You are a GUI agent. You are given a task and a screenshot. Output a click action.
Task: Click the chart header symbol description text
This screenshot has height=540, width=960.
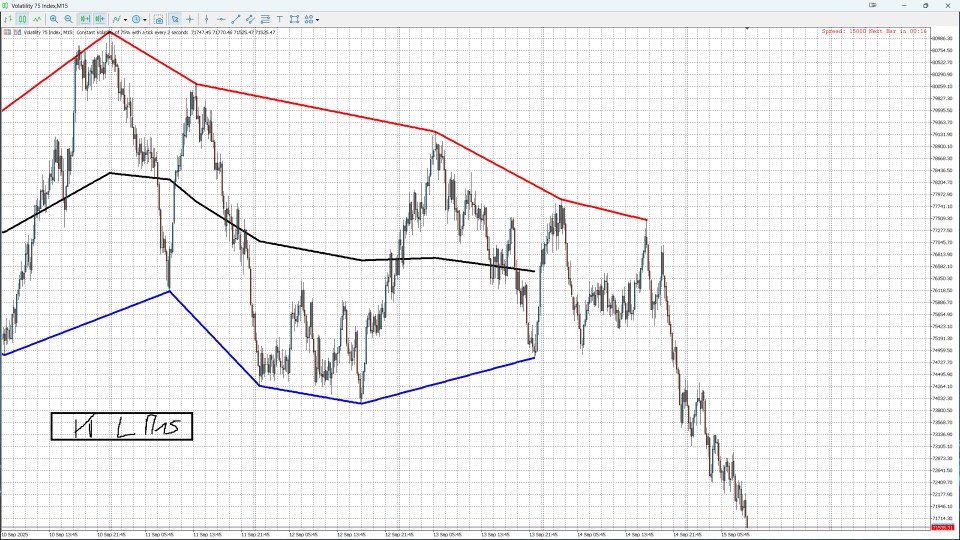click(149, 32)
